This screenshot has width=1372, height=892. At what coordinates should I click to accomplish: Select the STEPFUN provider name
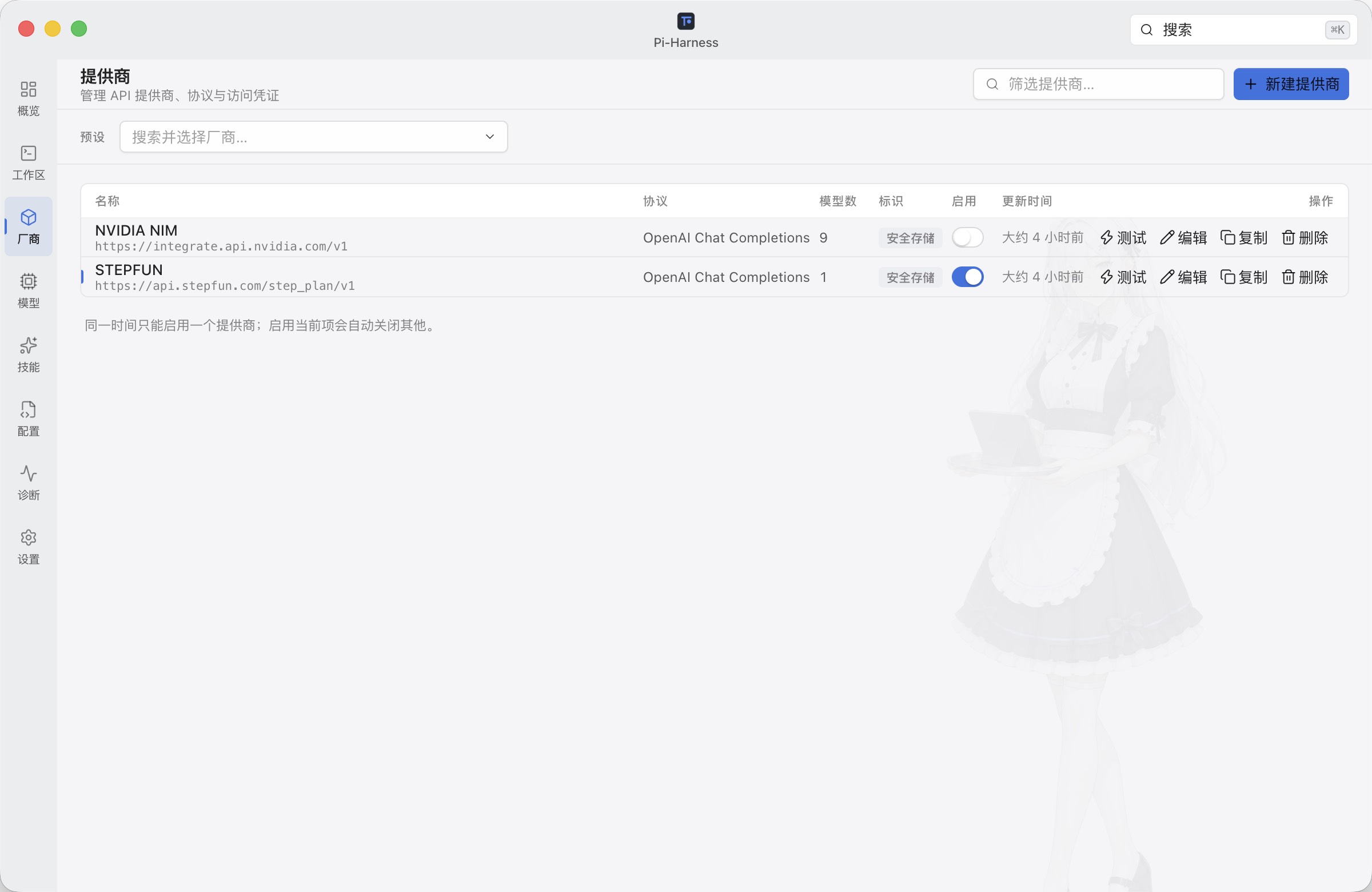pos(129,269)
